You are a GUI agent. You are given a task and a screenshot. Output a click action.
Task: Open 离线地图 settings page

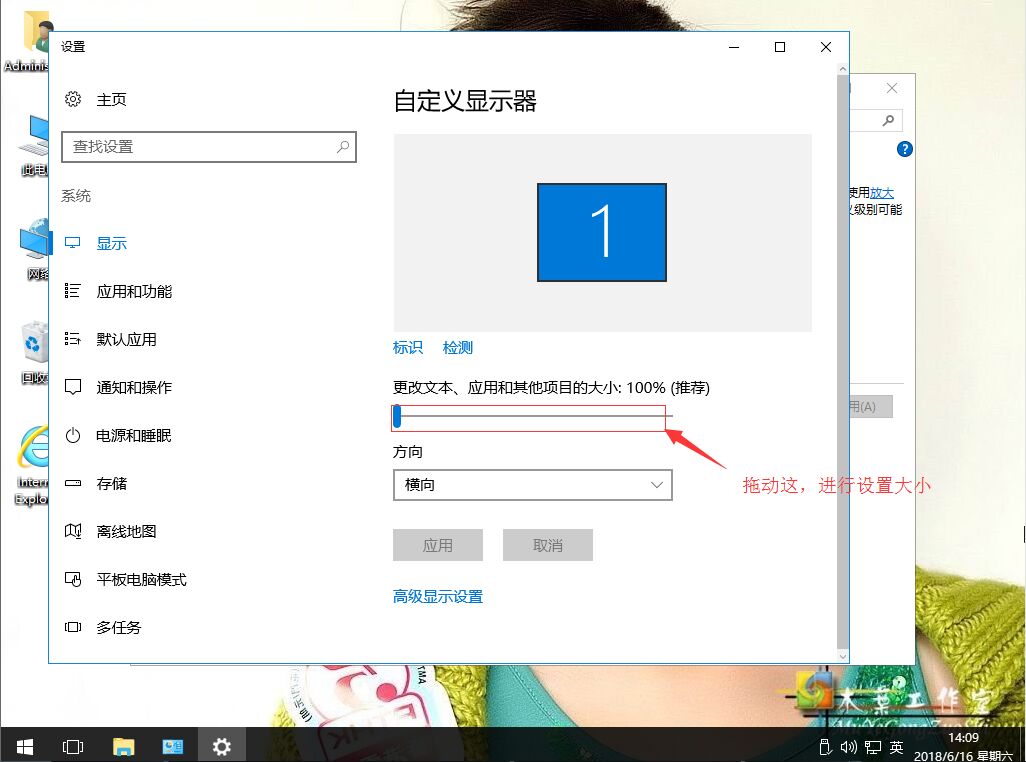click(x=126, y=531)
